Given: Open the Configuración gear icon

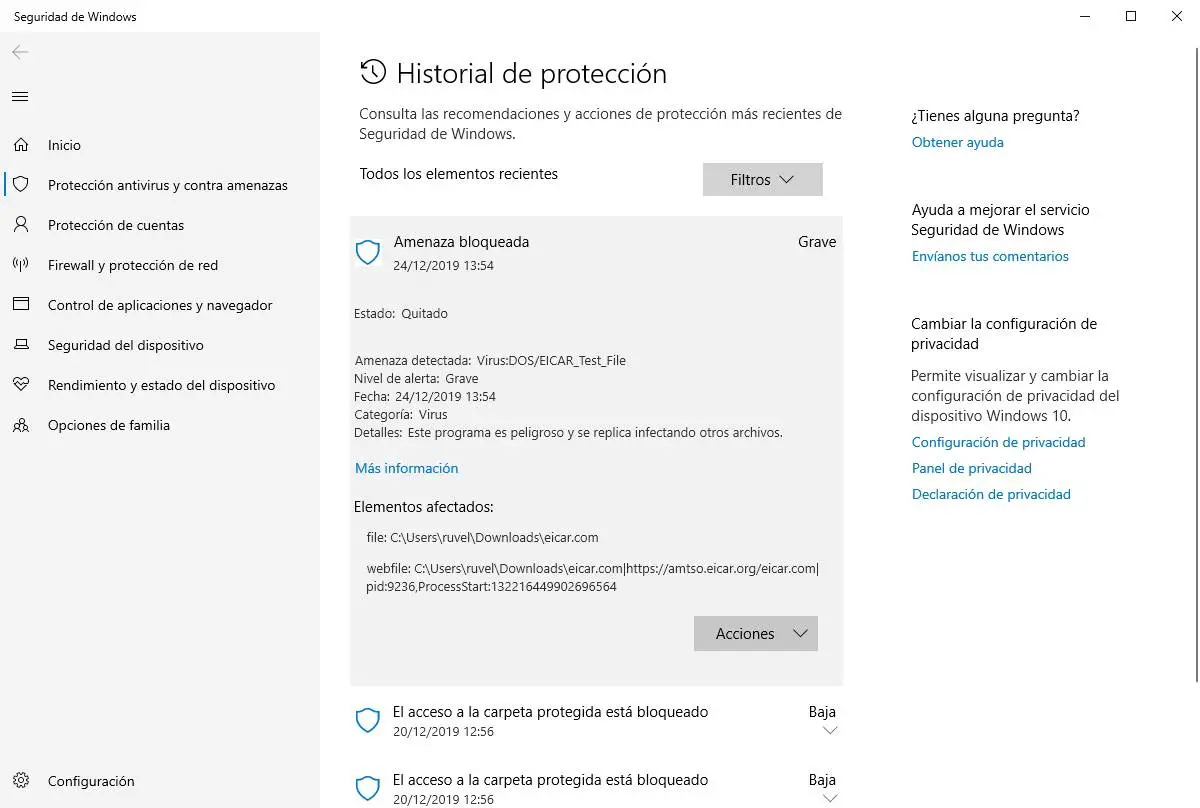Looking at the screenshot, I should pyautogui.click(x=21, y=781).
